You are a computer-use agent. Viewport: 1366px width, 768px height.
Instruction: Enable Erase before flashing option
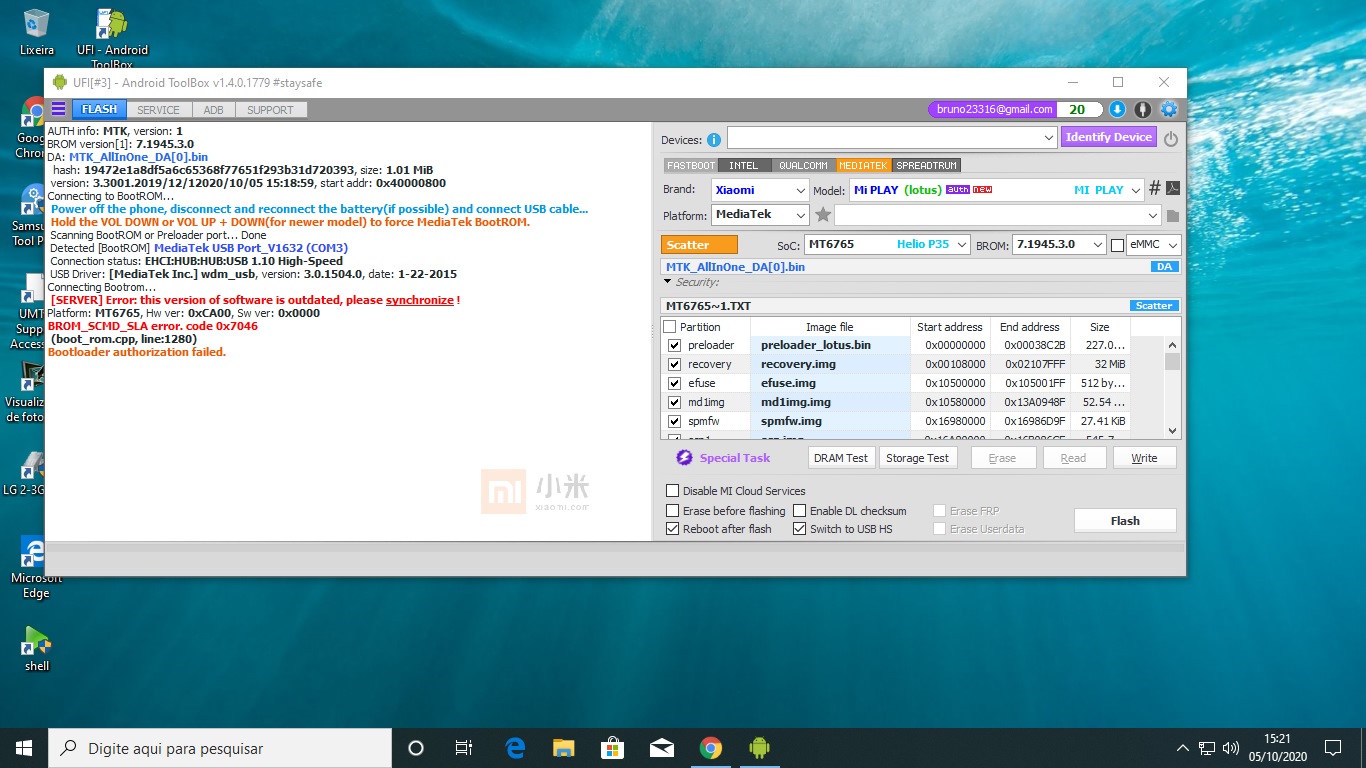point(672,511)
